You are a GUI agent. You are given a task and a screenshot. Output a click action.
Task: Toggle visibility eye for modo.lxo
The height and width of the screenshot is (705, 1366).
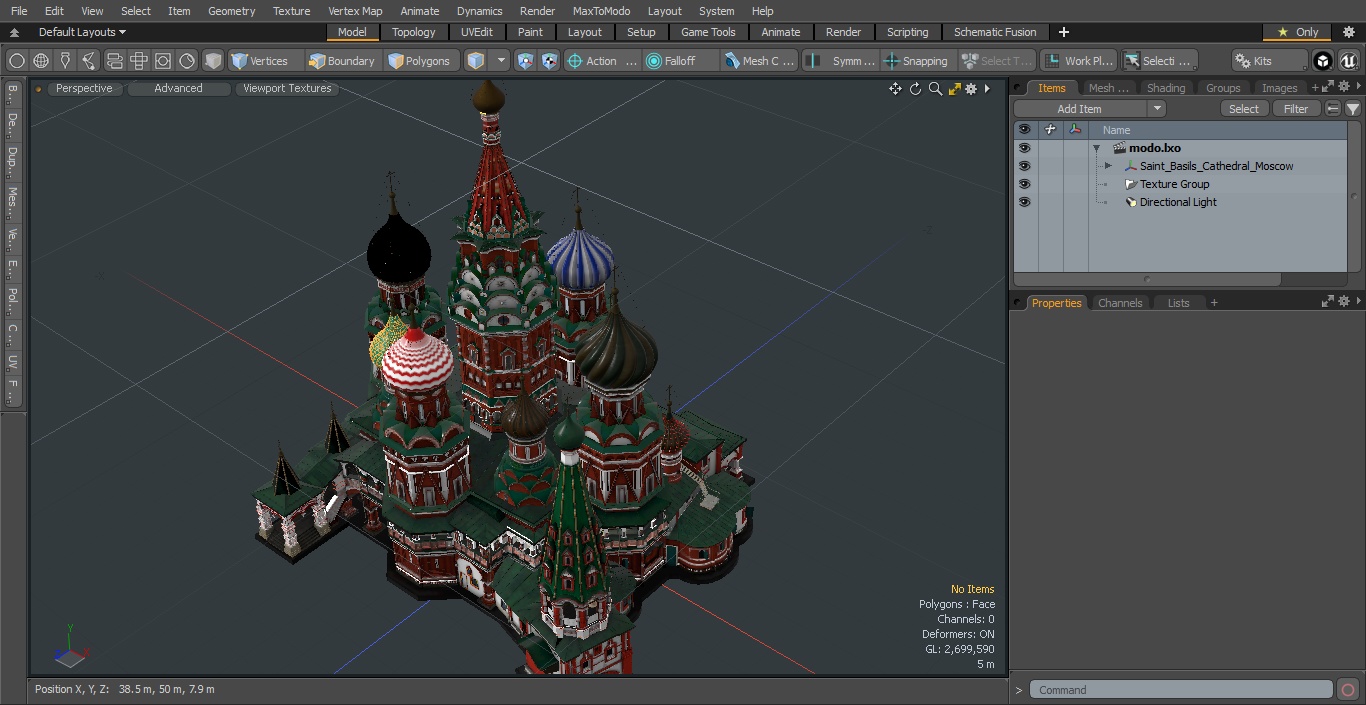[x=1024, y=148]
